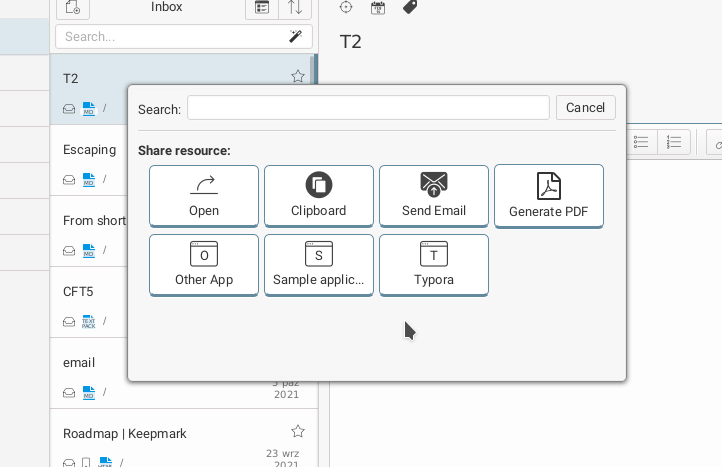
Task: Select the Escaping note in the list
Action: click(90, 150)
